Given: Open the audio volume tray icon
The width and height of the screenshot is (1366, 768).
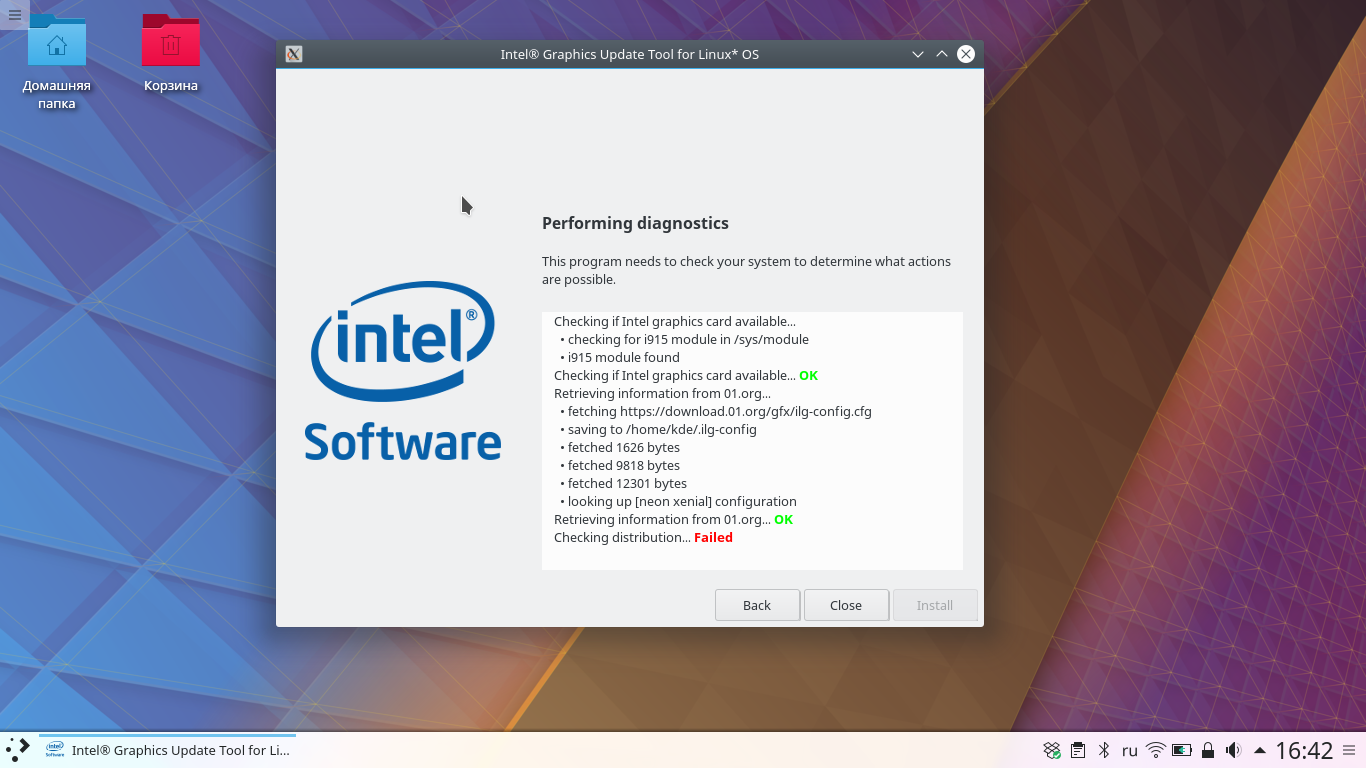Looking at the screenshot, I should (x=1234, y=750).
